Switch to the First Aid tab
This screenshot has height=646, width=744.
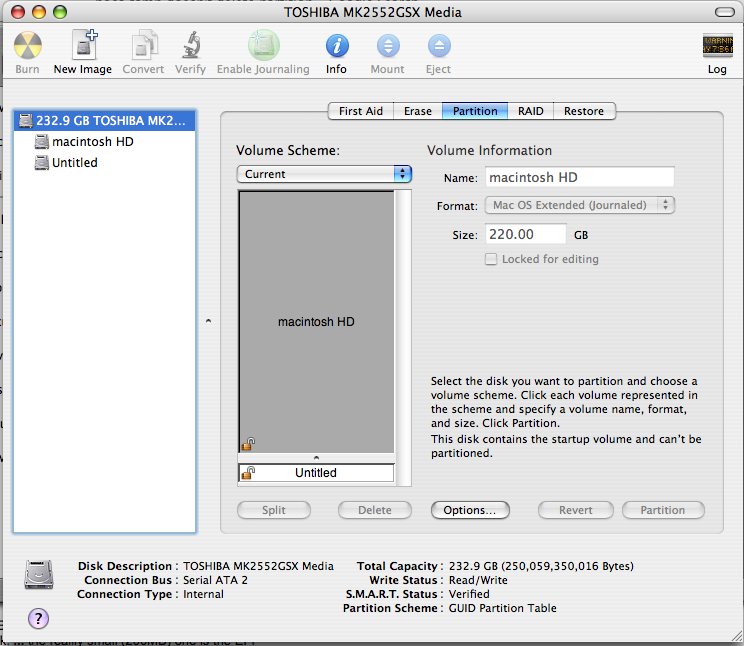(361, 111)
